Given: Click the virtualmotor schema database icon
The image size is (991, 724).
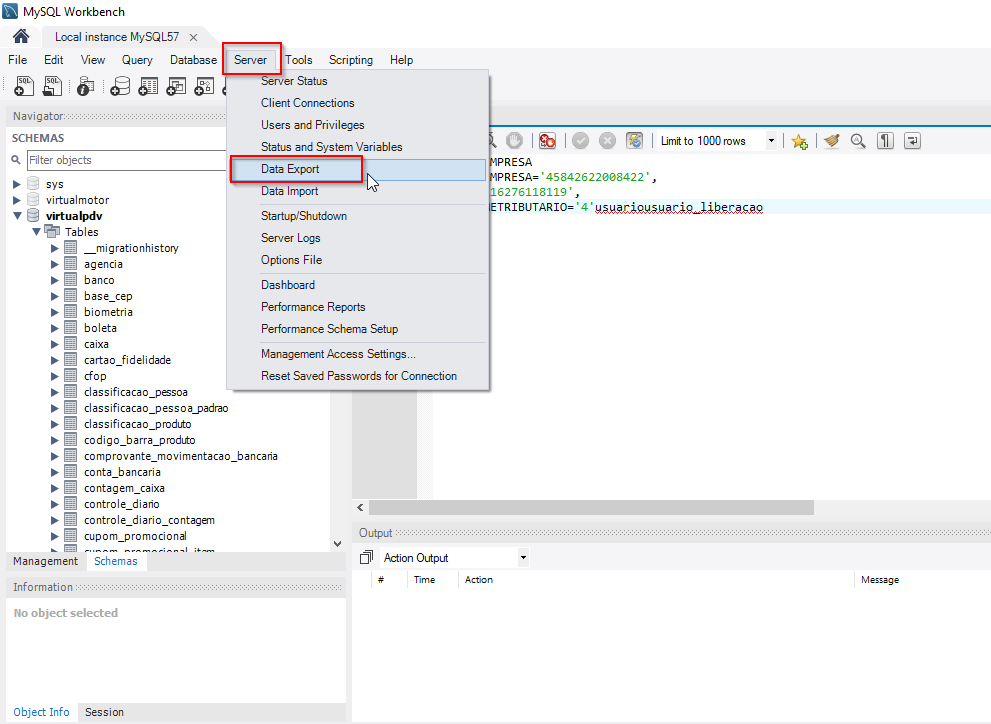Looking at the screenshot, I should [x=33, y=199].
